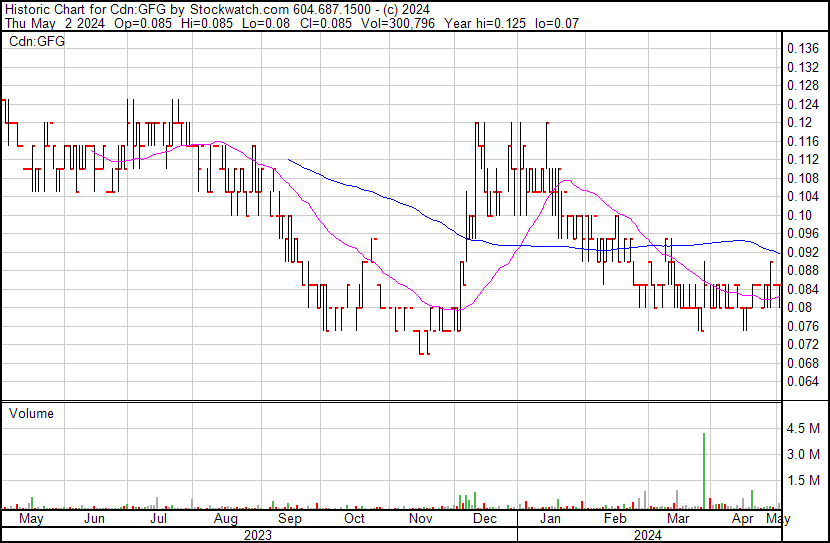
Task: Select the Nov month marker on timeline
Action: click(420, 519)
